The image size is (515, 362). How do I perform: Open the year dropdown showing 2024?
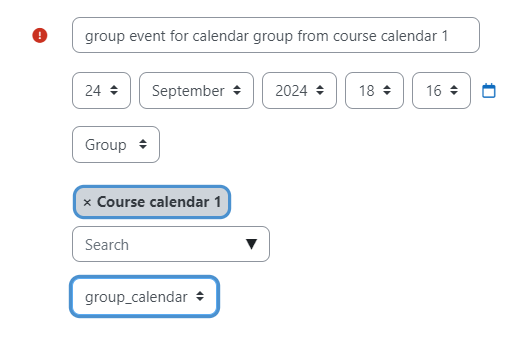click(x=299, y=91)
